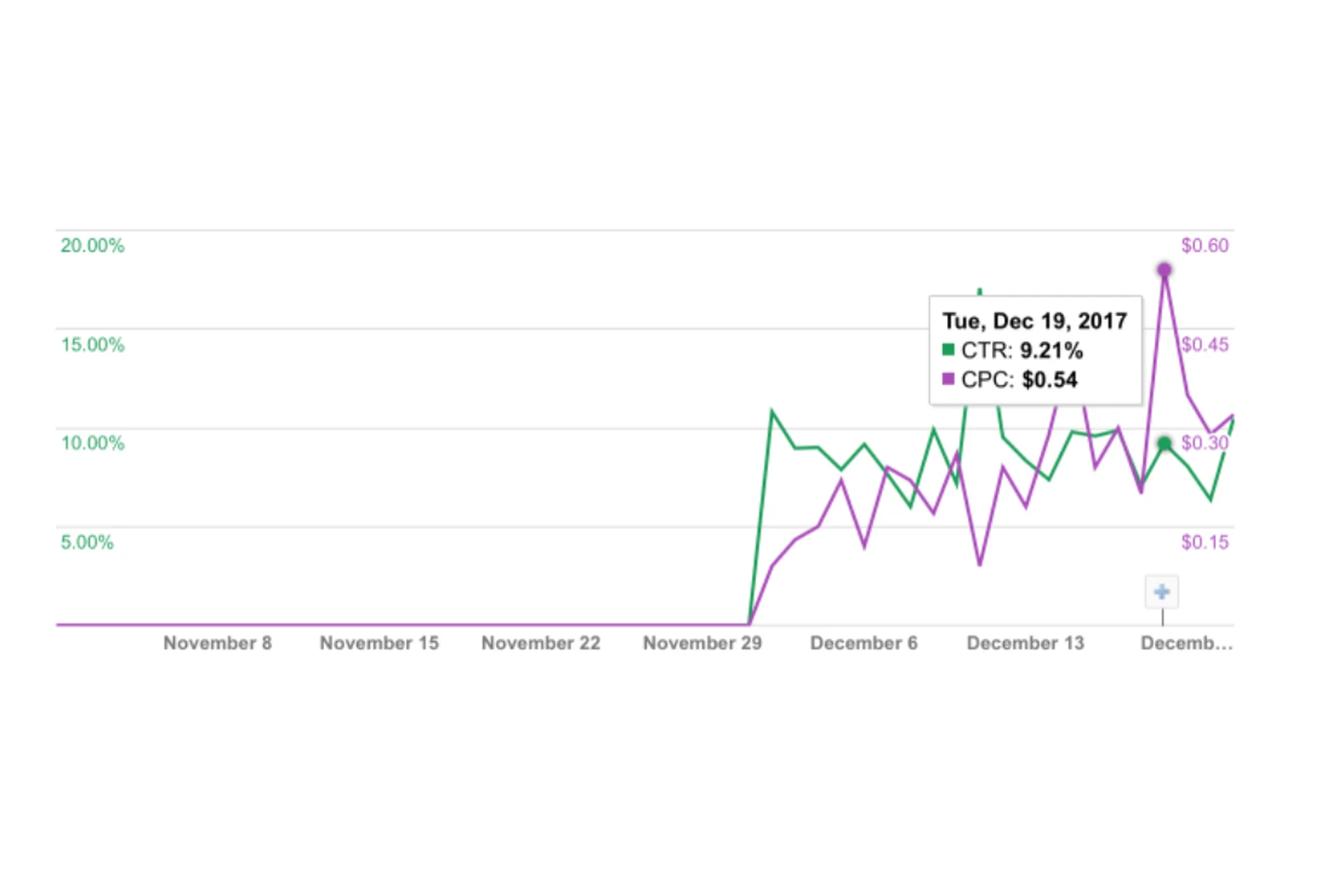The height and width of the screenshot is (896, 1344).
Task: Click the $0.60 CPC axis label
Action: tap(1205, 246)
